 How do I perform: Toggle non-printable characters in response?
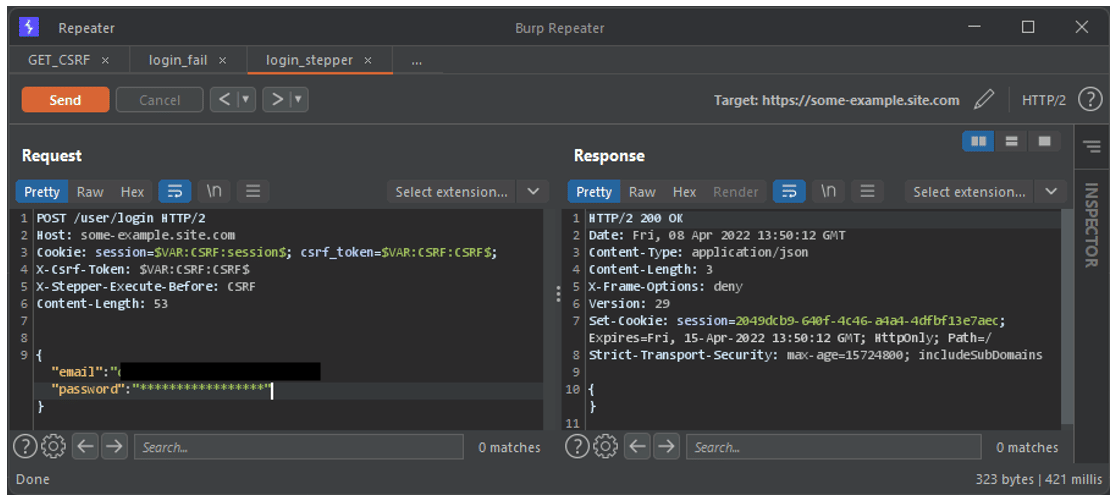[829, 191]
